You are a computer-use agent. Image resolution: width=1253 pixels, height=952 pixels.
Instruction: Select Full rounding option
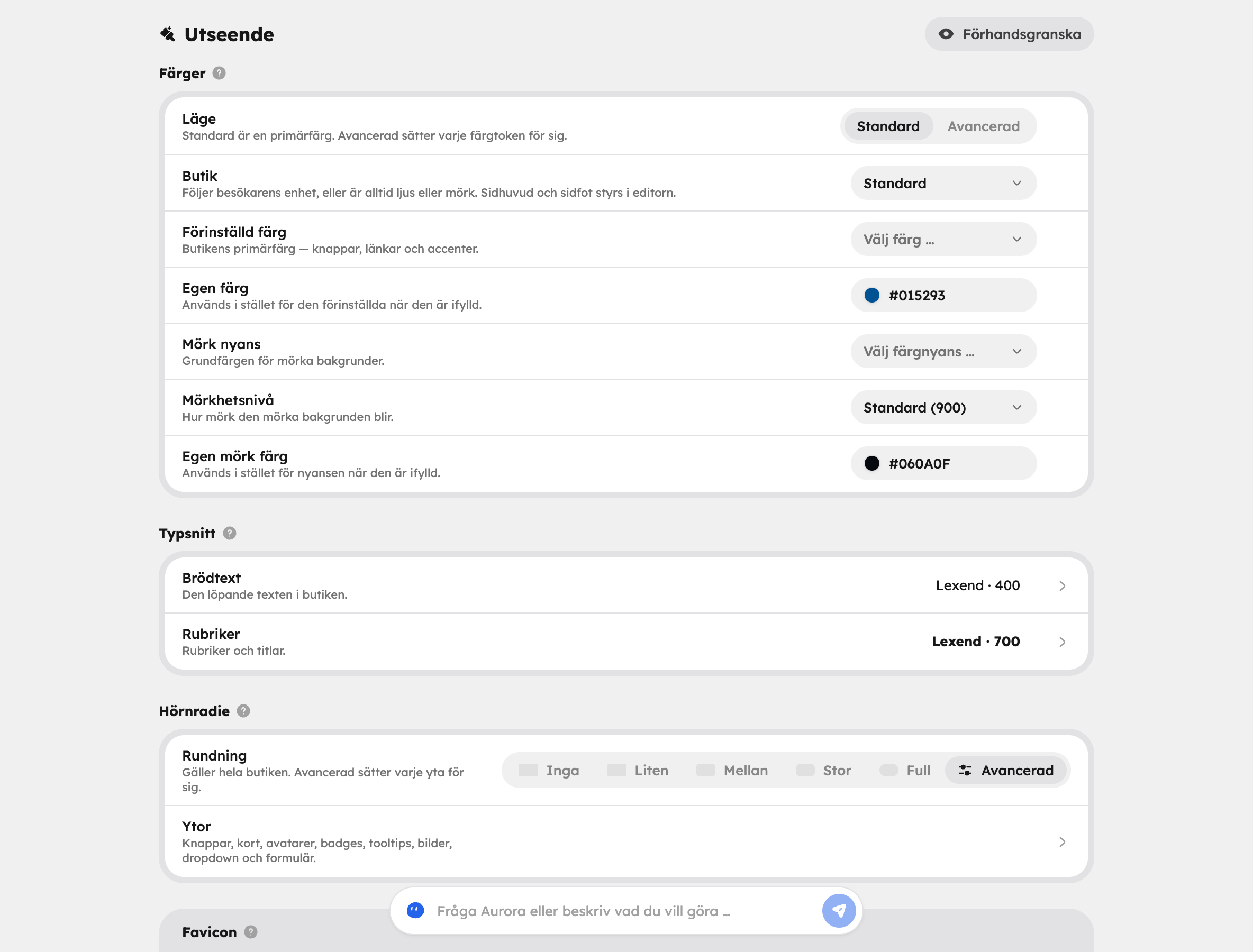[904, 770]
